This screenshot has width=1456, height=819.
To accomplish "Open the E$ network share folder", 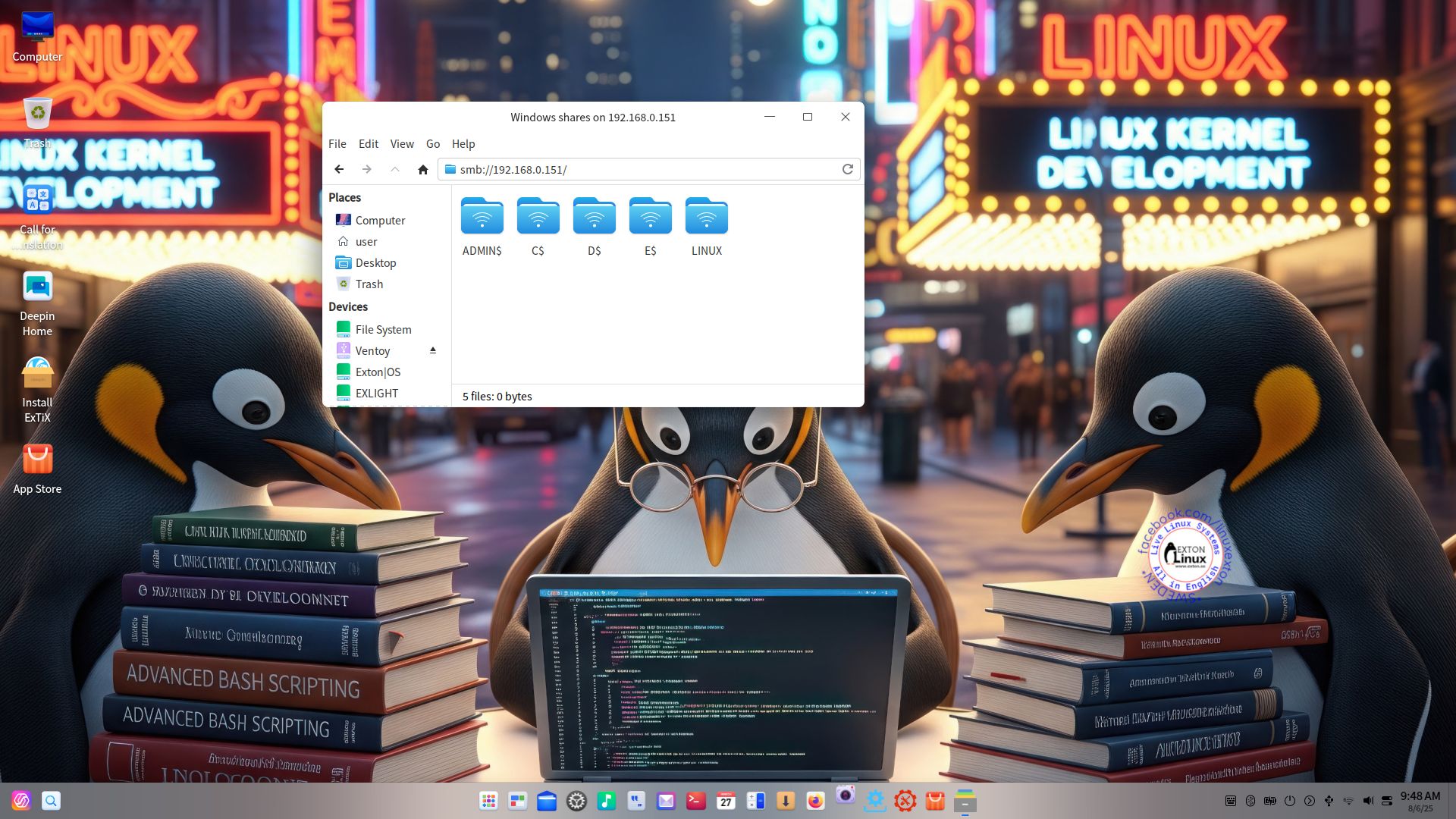I will [x=650, y=227].
